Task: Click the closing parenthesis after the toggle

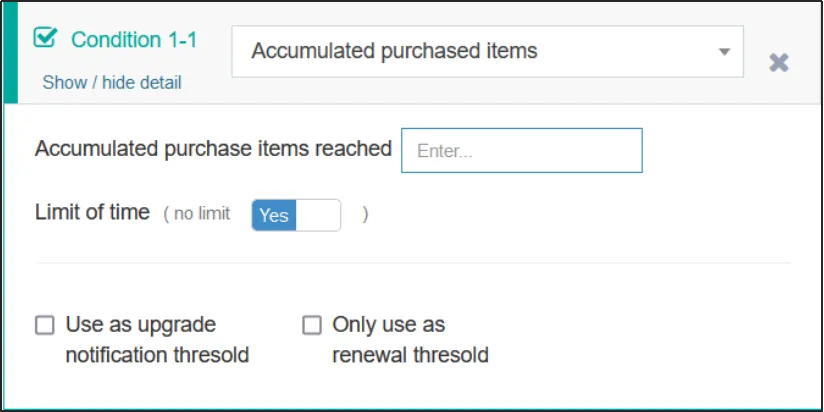Action: coord(365,214)
